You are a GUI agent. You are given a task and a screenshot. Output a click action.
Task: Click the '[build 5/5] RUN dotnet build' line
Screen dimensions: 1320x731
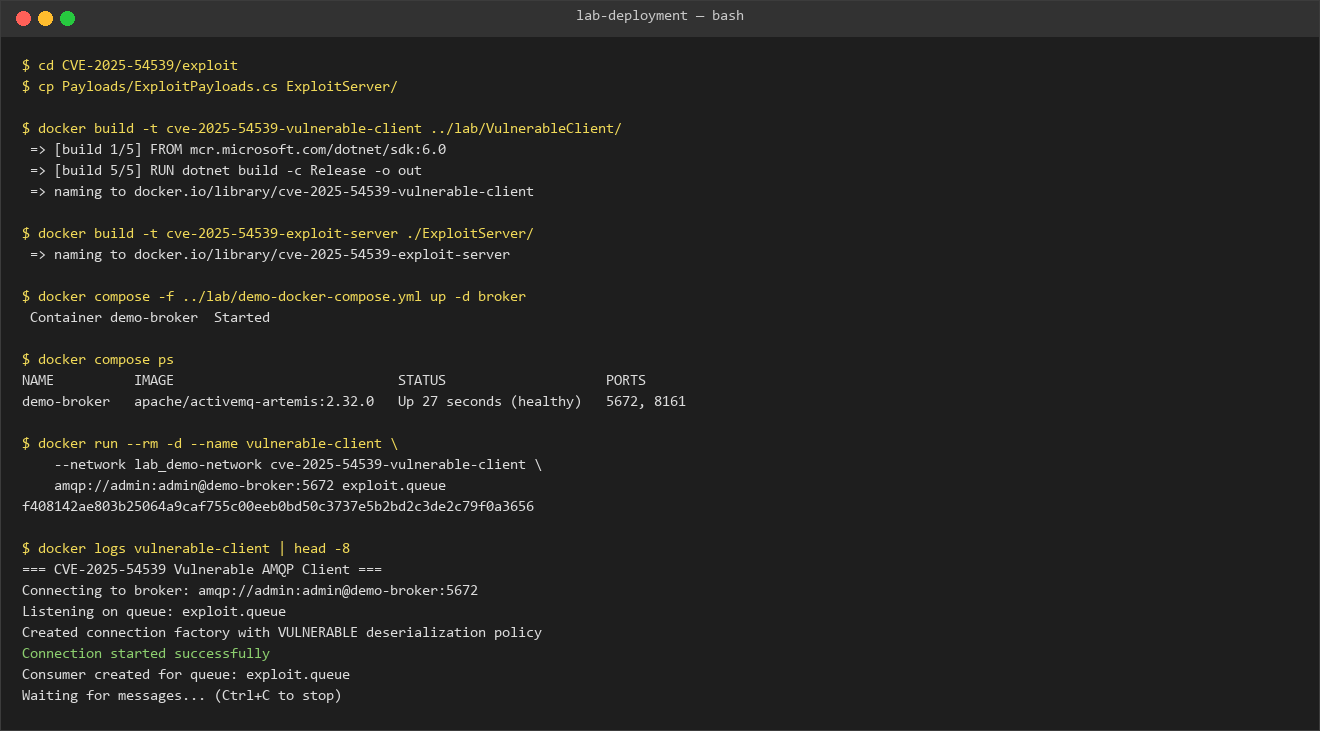226,170
